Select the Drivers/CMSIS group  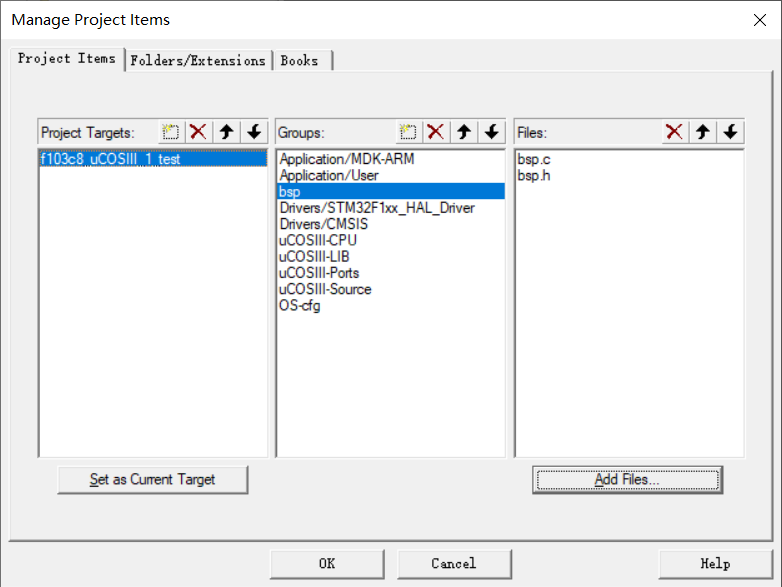(391, 224)
